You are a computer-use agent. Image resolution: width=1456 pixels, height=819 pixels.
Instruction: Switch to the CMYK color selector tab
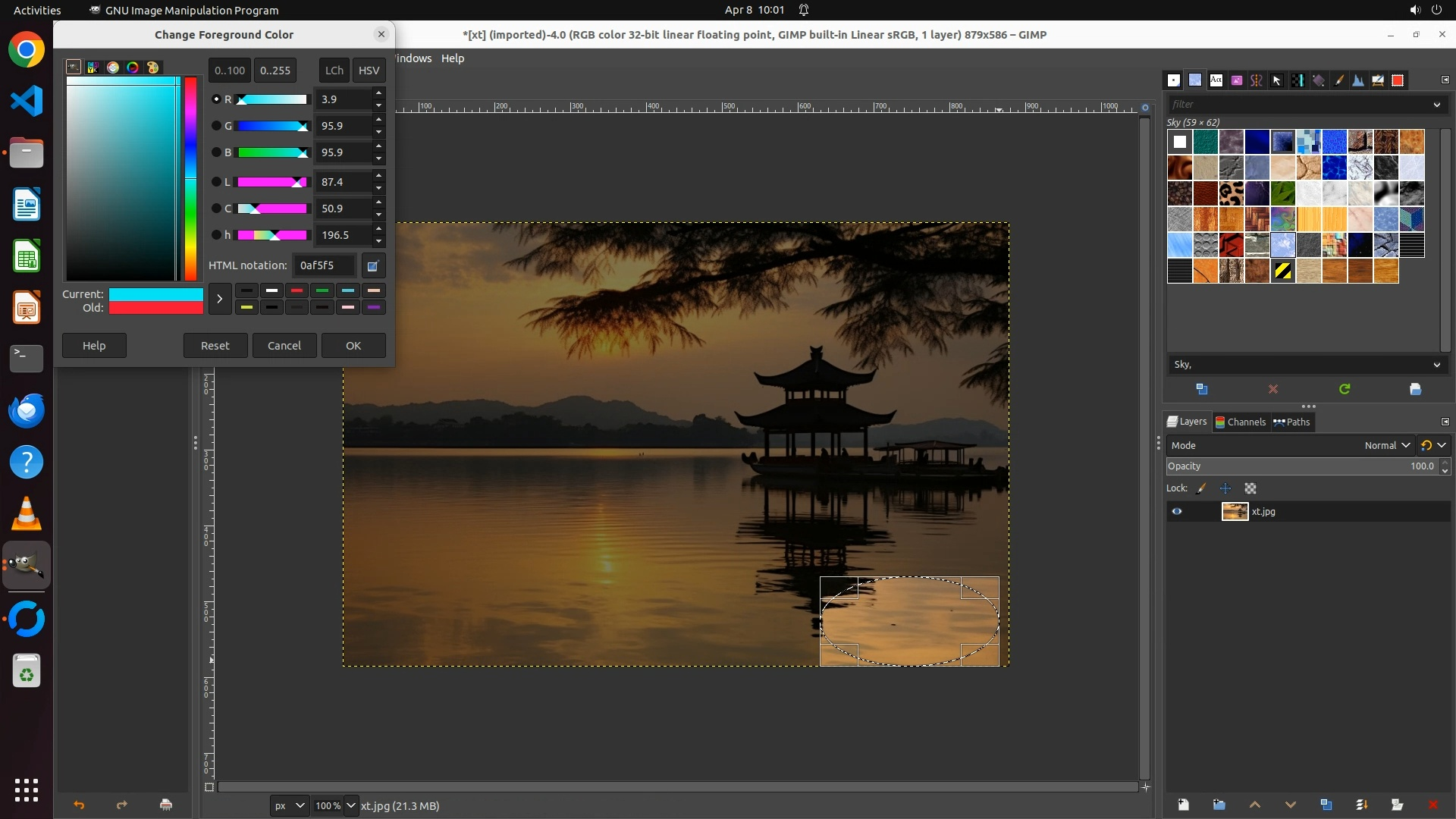[x=93, y=67]
